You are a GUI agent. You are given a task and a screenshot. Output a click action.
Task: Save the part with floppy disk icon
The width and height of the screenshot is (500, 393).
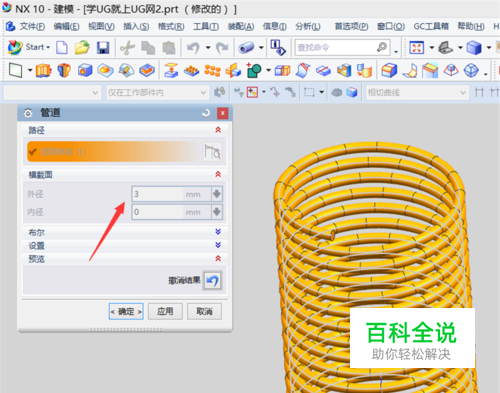[103, 48]
